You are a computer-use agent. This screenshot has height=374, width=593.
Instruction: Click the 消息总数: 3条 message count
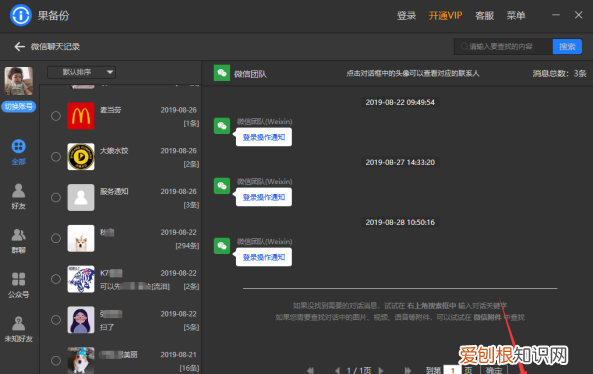pos(559,73)
